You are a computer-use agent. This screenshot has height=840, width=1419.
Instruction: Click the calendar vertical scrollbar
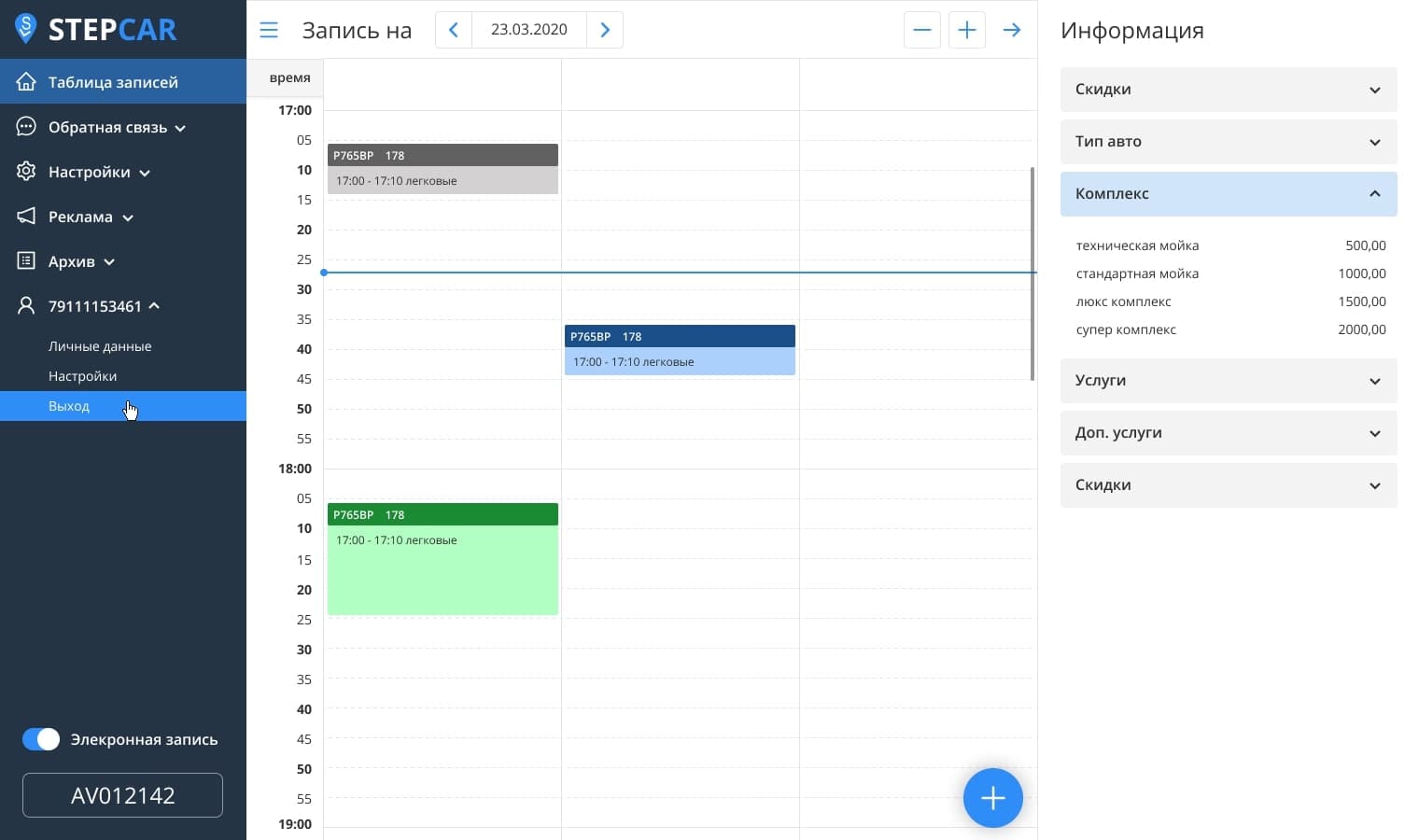point(1032,273)
